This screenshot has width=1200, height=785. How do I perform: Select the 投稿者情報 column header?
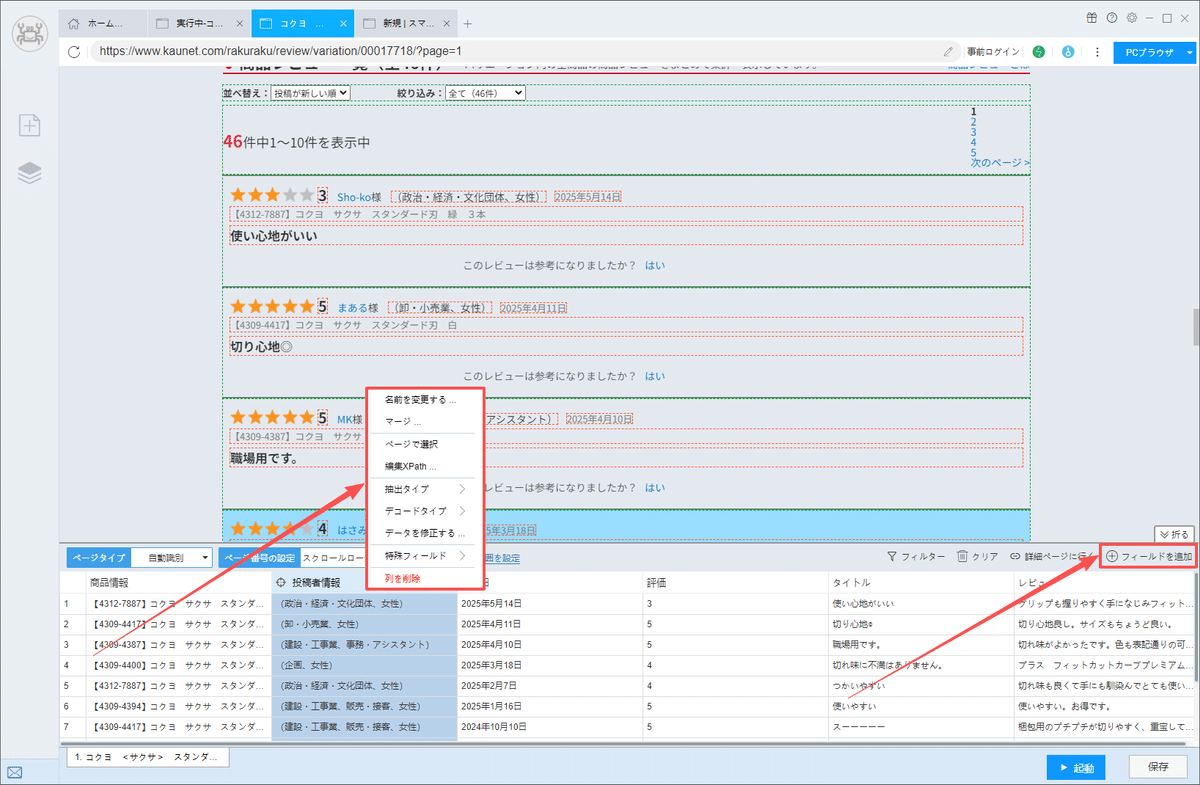[364, 582]
